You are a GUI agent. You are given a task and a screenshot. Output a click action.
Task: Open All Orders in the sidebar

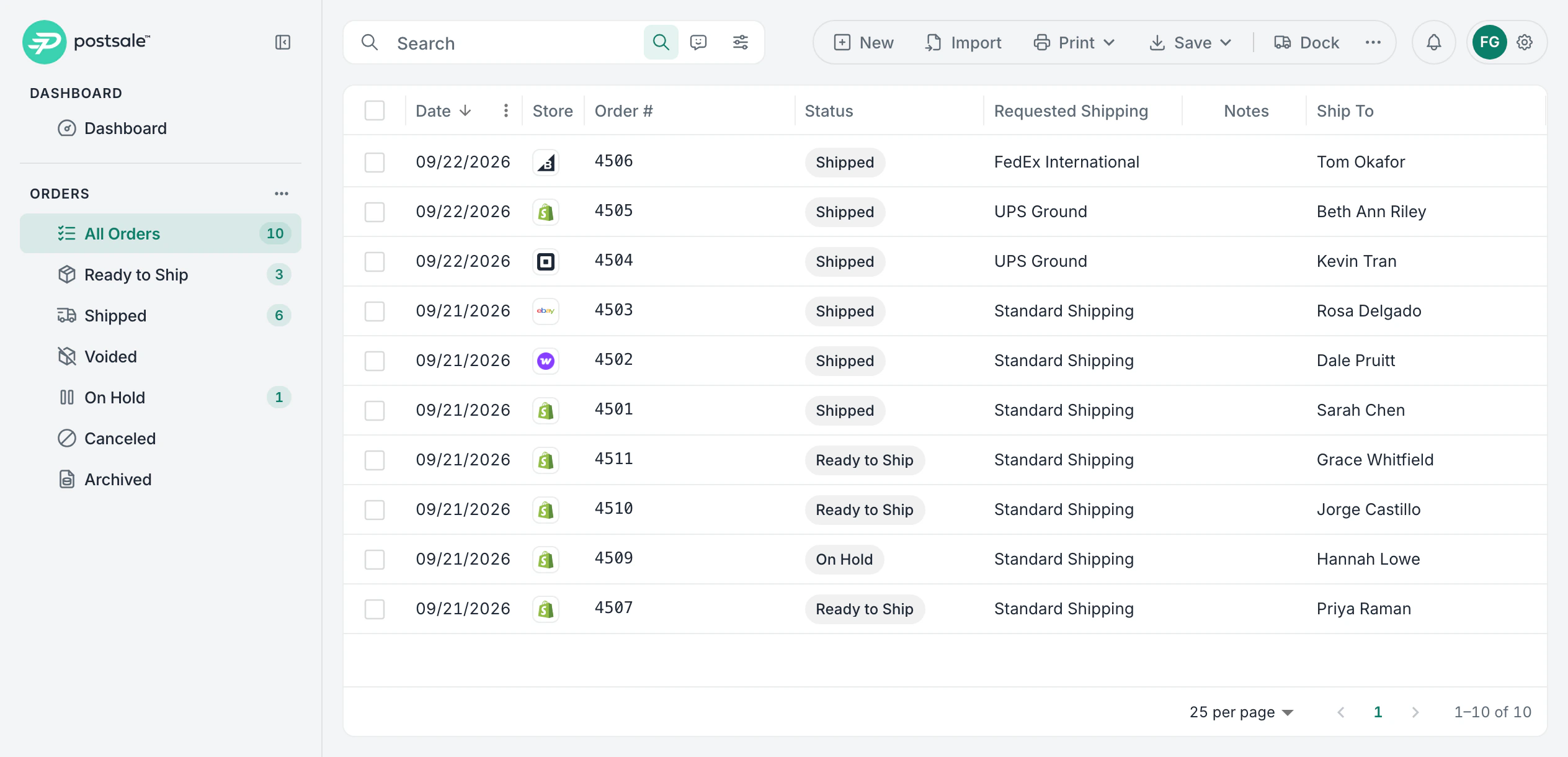pyautogui.click(x=161, y=233)
